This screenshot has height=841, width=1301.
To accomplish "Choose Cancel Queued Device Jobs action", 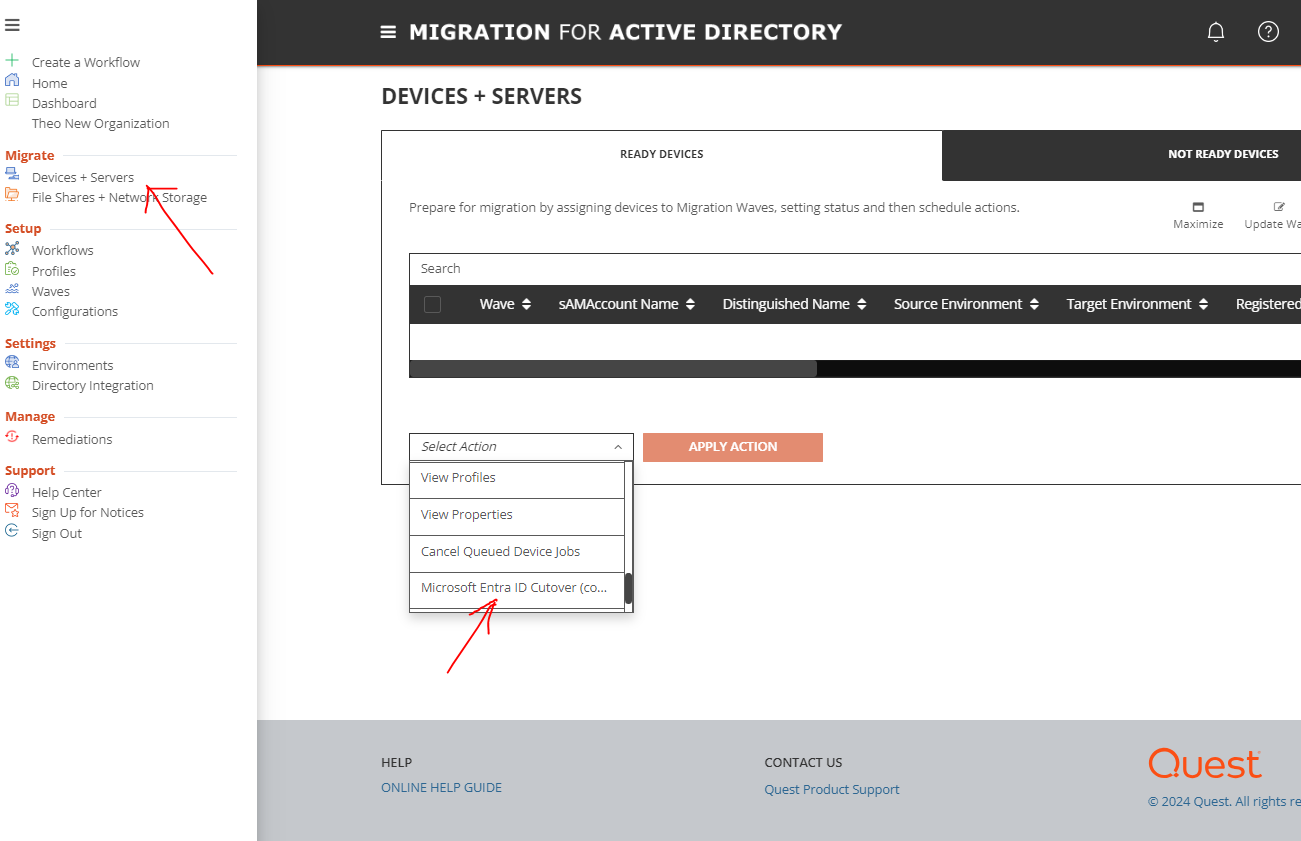I will (x=517, y=552).
